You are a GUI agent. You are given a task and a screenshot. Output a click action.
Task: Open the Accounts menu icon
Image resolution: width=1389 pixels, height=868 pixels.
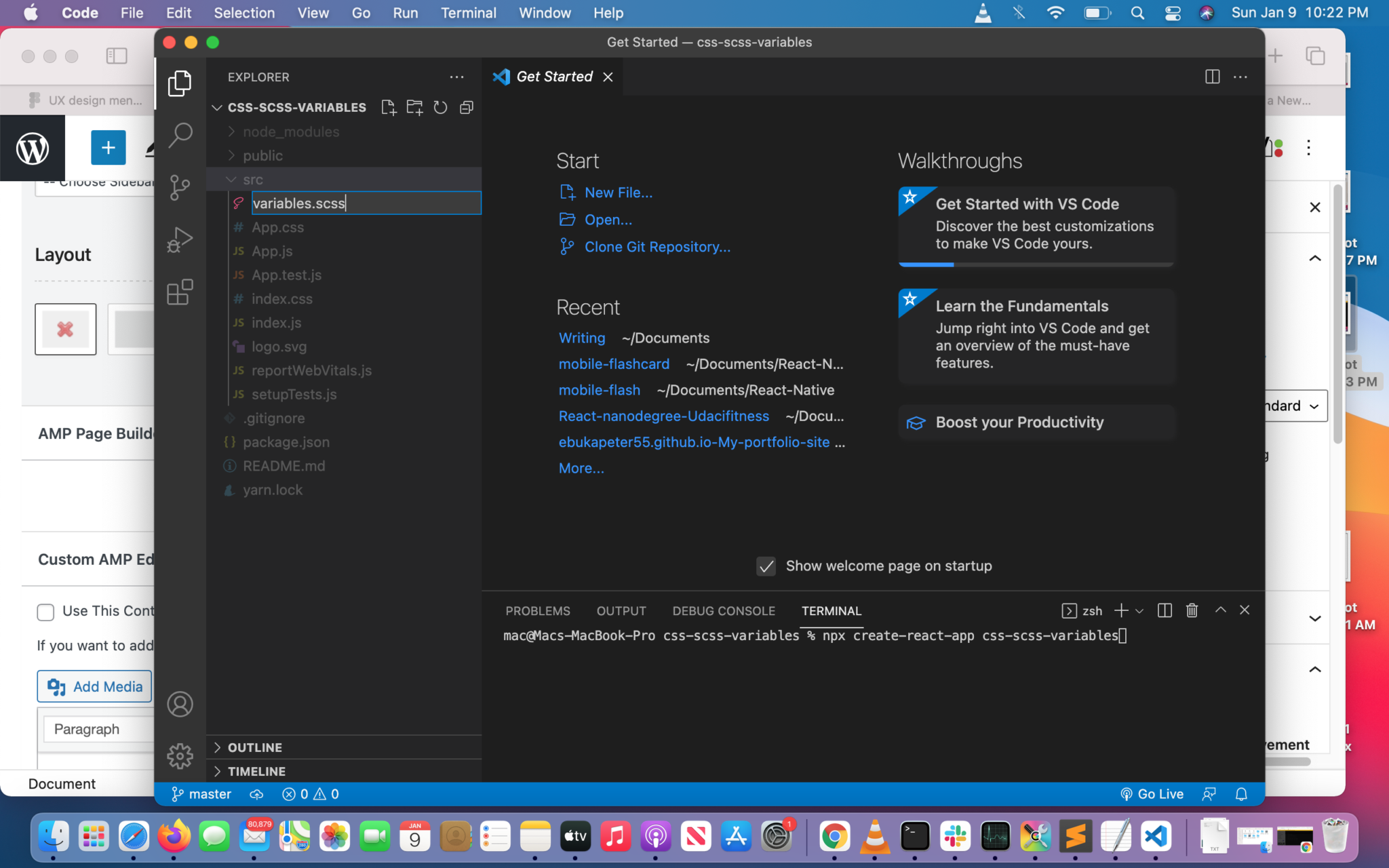pyautogui.click(x=180, y=705)
